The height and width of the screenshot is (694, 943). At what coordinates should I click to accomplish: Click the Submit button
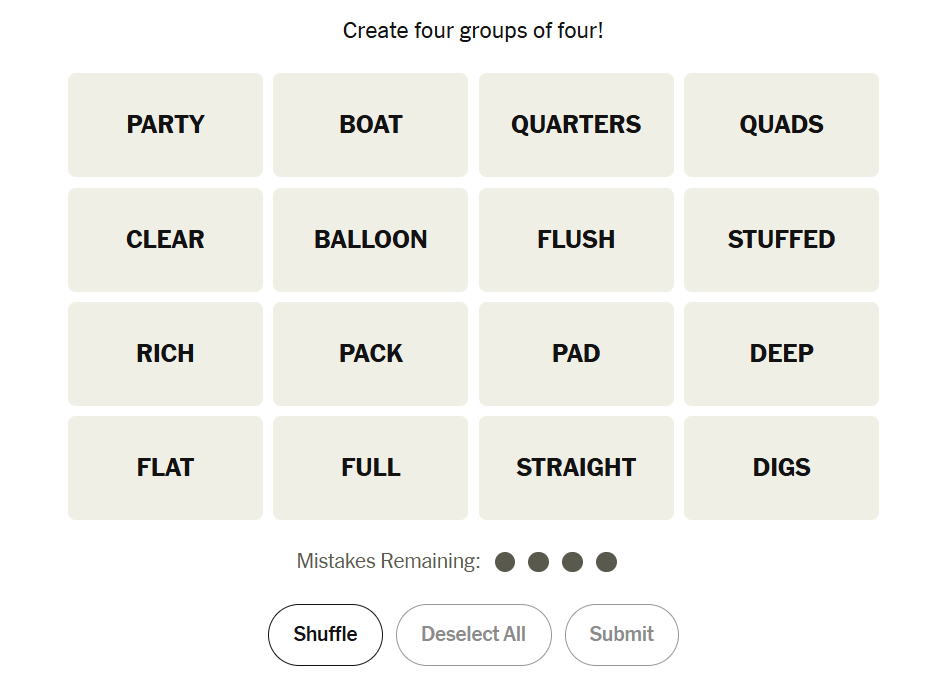click(621, 635)
